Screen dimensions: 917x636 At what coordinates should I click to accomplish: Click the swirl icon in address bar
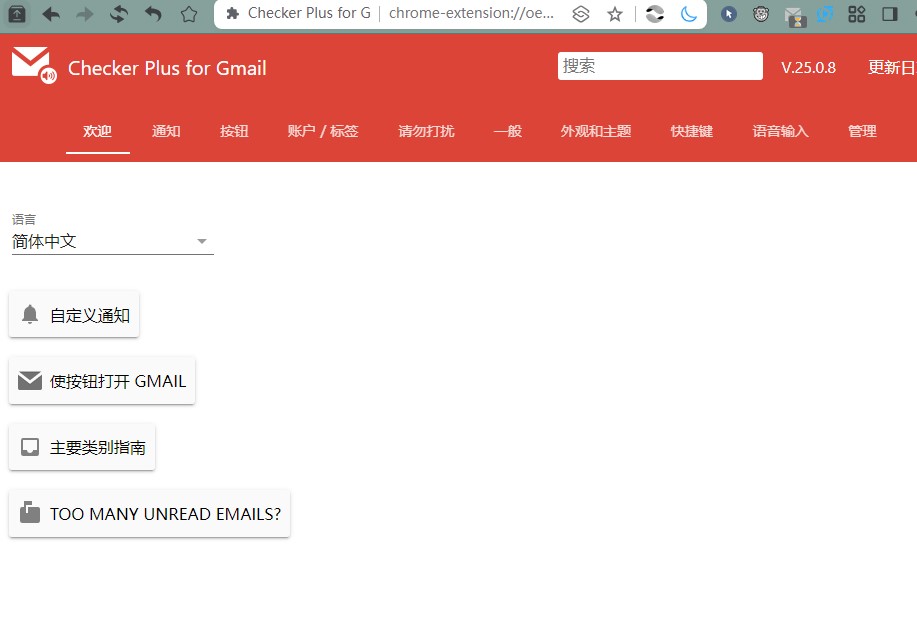[655, 14]
